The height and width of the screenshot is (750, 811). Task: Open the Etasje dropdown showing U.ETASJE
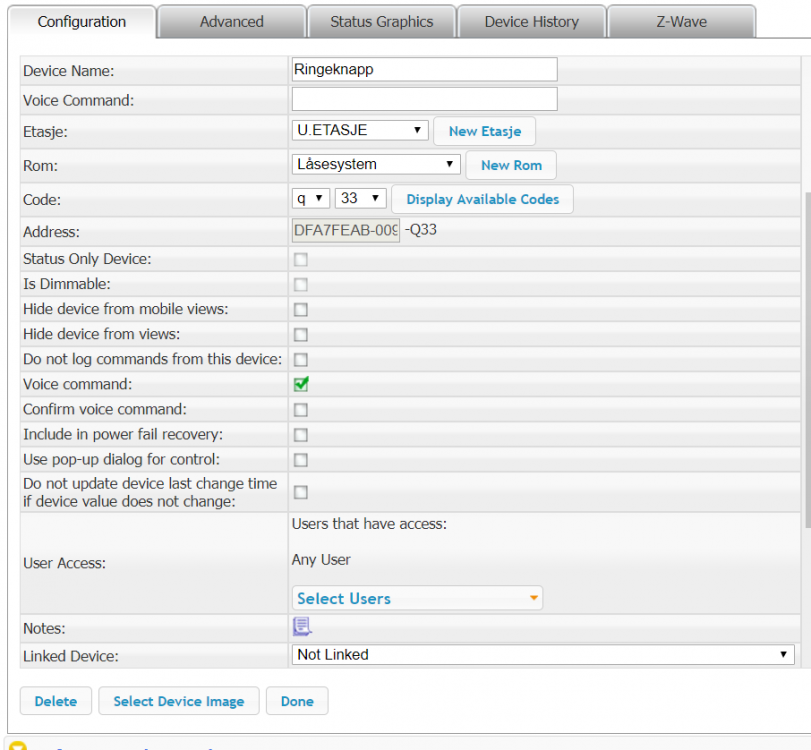(360, 130)
